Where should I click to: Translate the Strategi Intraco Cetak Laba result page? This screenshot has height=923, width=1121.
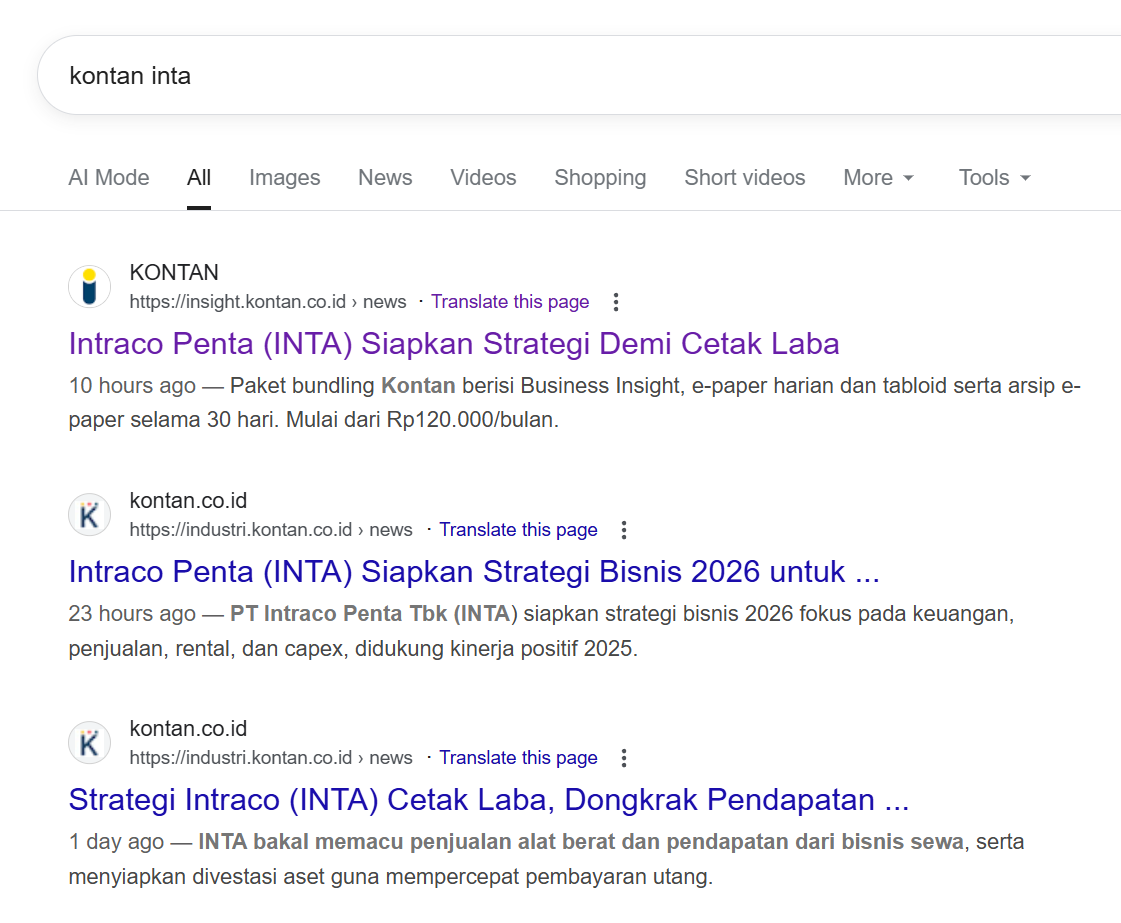click(x=518, y=758)
